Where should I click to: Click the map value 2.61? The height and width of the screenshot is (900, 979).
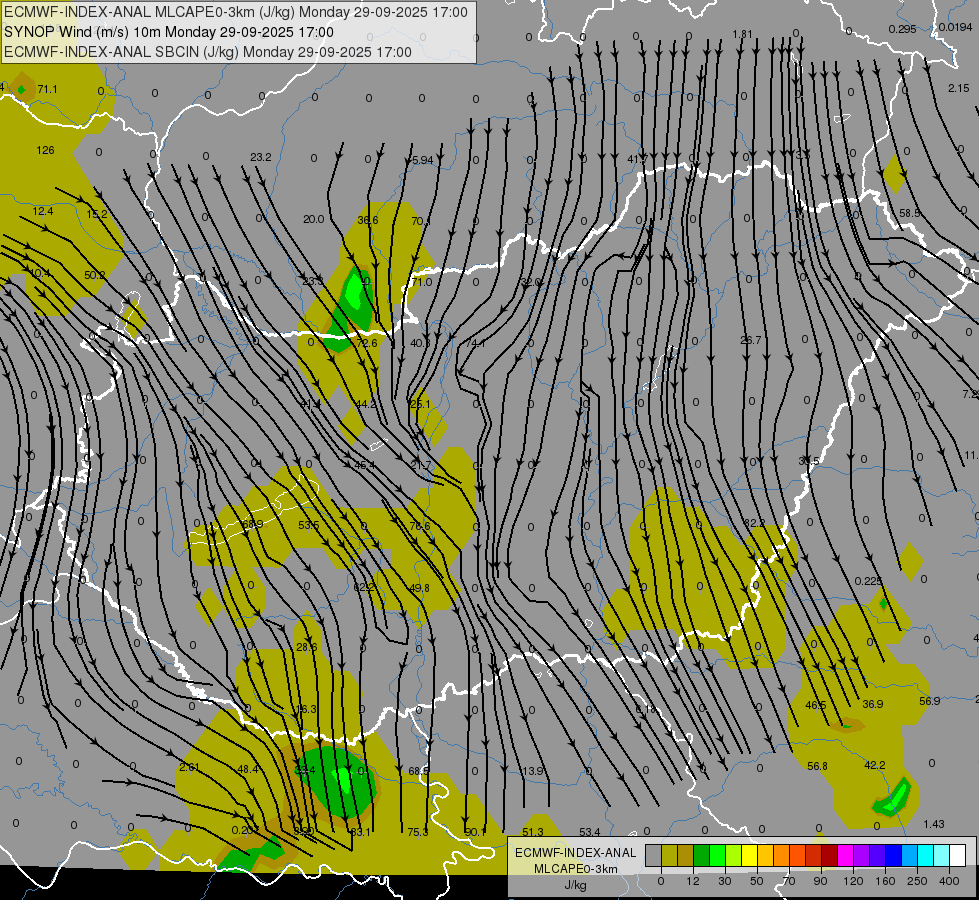(189, 767)
